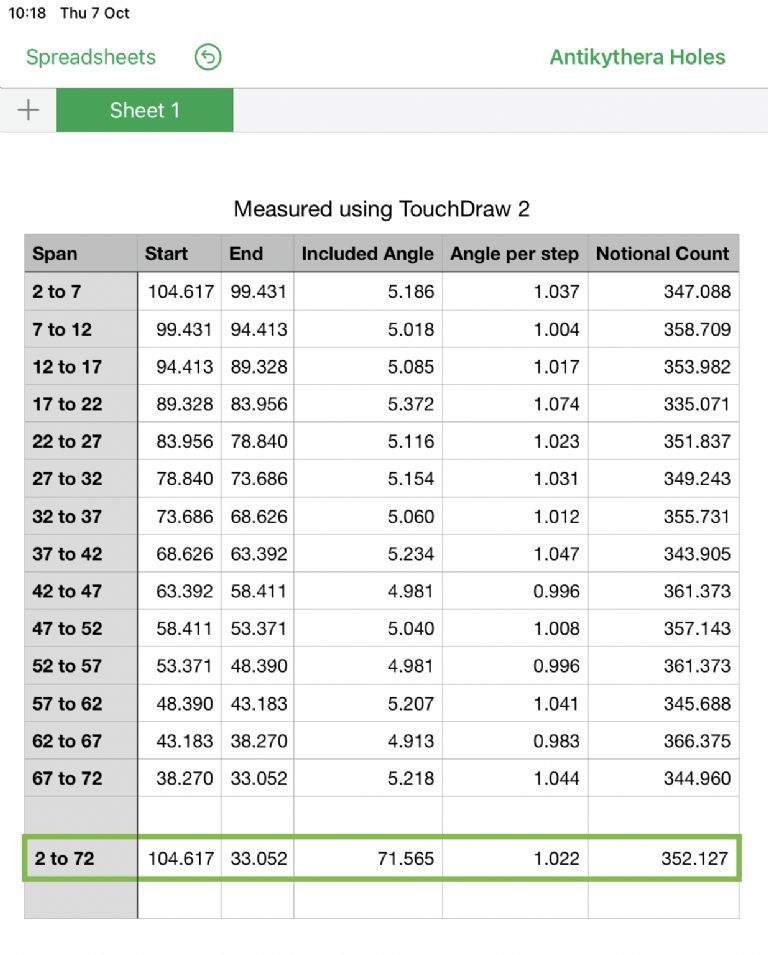This screenshot has width=768, height=955.
Task: Click the Notional Count header cell
Action: tap(663, 254)
